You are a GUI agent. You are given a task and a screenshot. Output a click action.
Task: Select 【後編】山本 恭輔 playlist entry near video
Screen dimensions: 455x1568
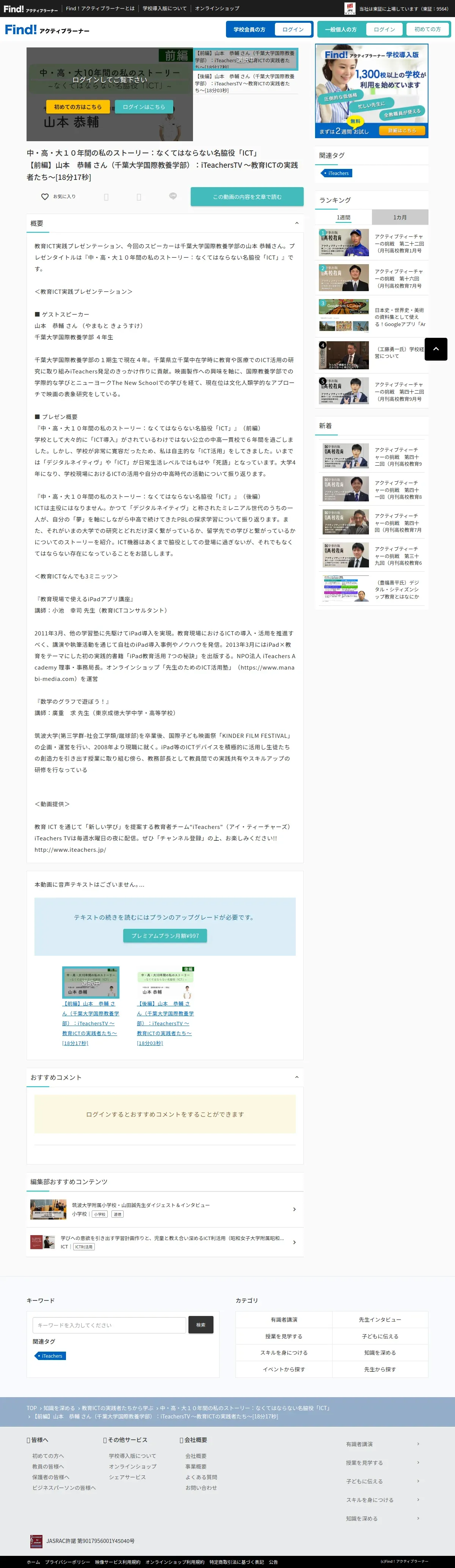[x=245, y=84]
